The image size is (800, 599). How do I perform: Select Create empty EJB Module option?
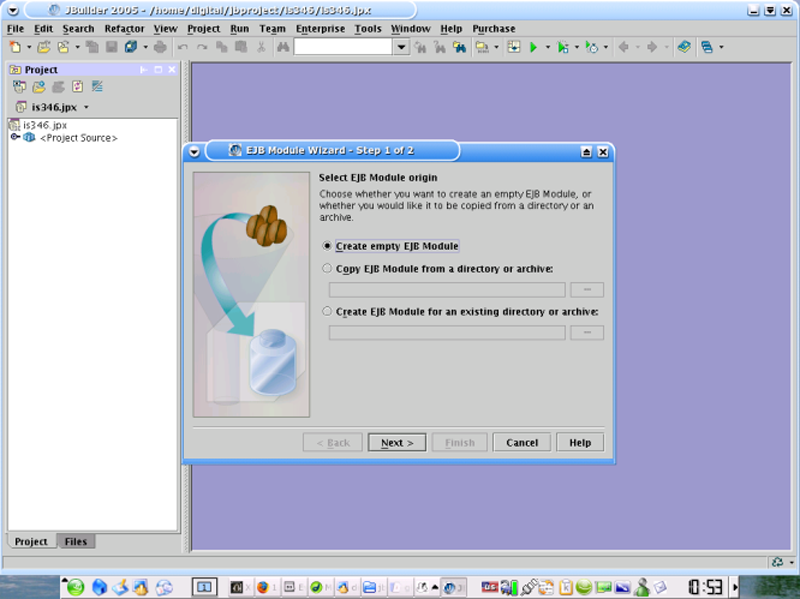[x=327, y=246]
